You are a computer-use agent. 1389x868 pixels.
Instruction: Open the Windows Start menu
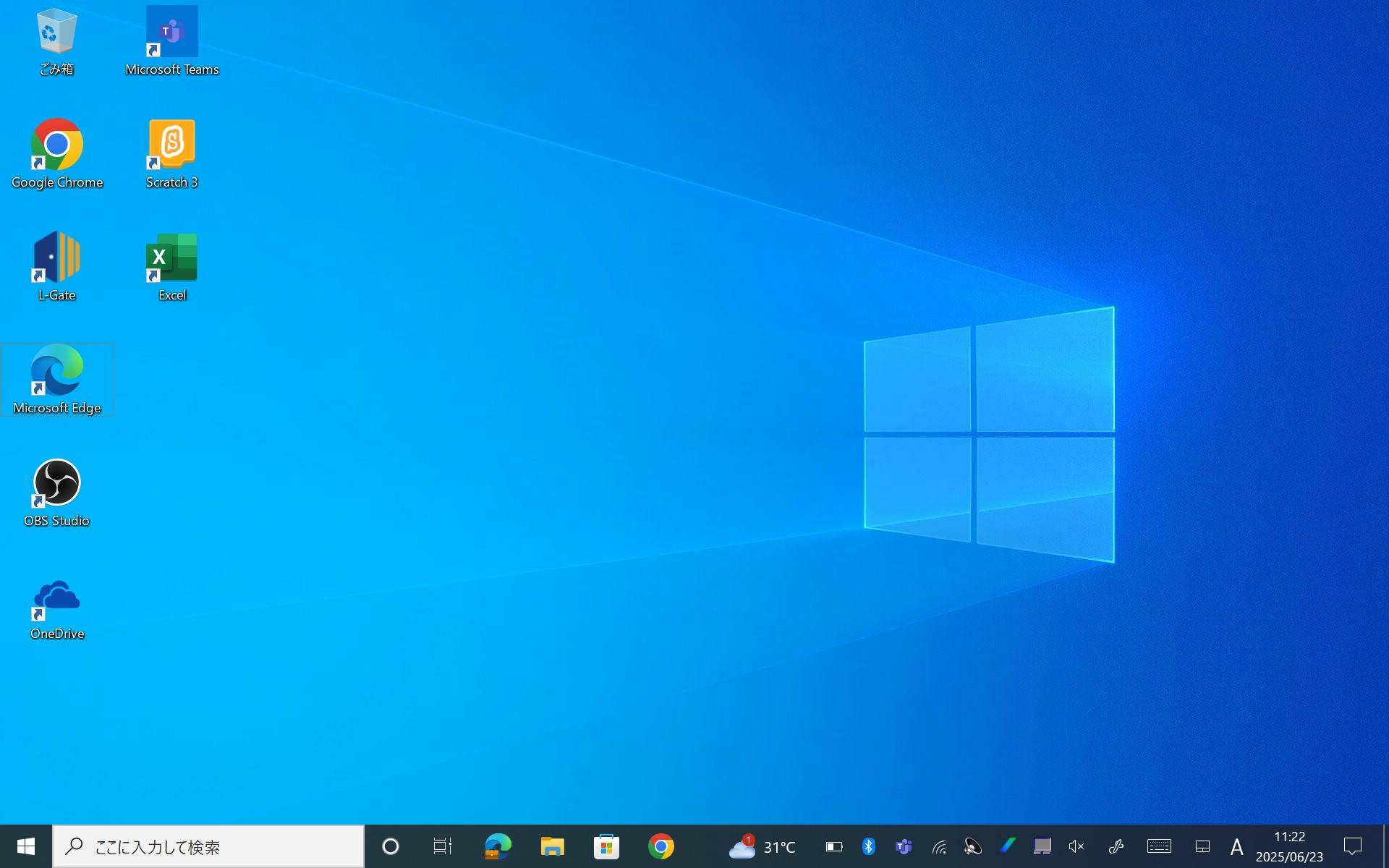click(x=26, y=846)
